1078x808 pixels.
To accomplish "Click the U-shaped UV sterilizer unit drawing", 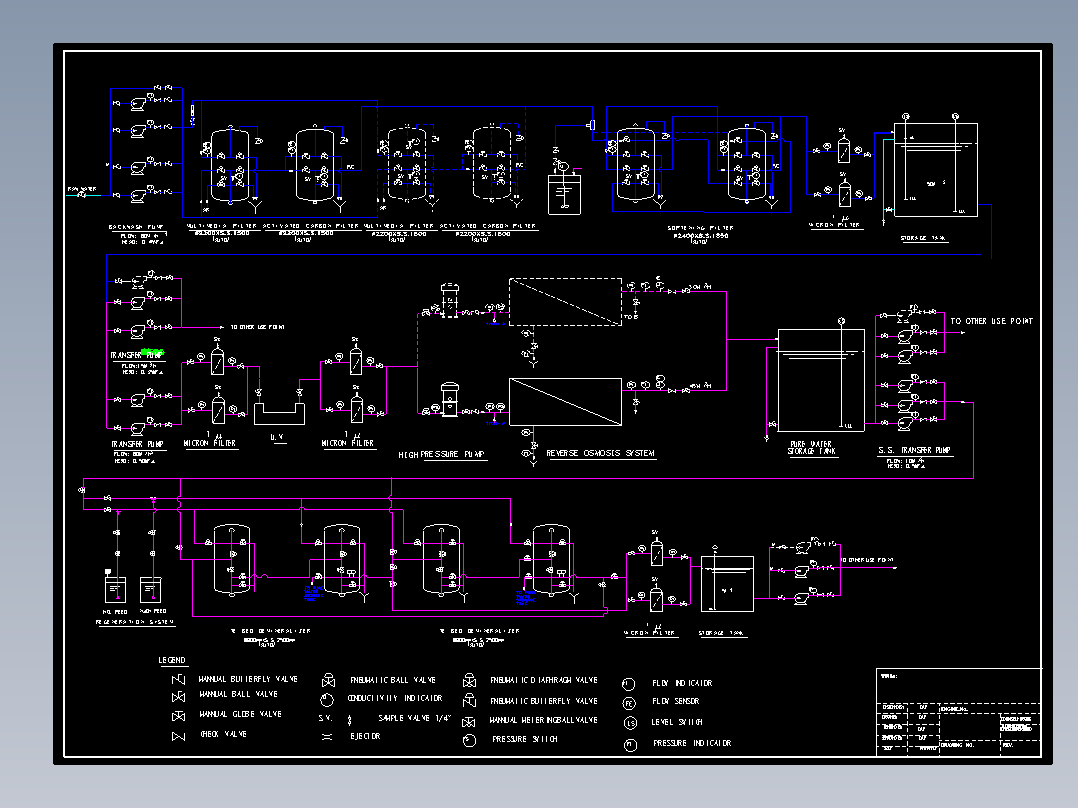I will [279, 413].
